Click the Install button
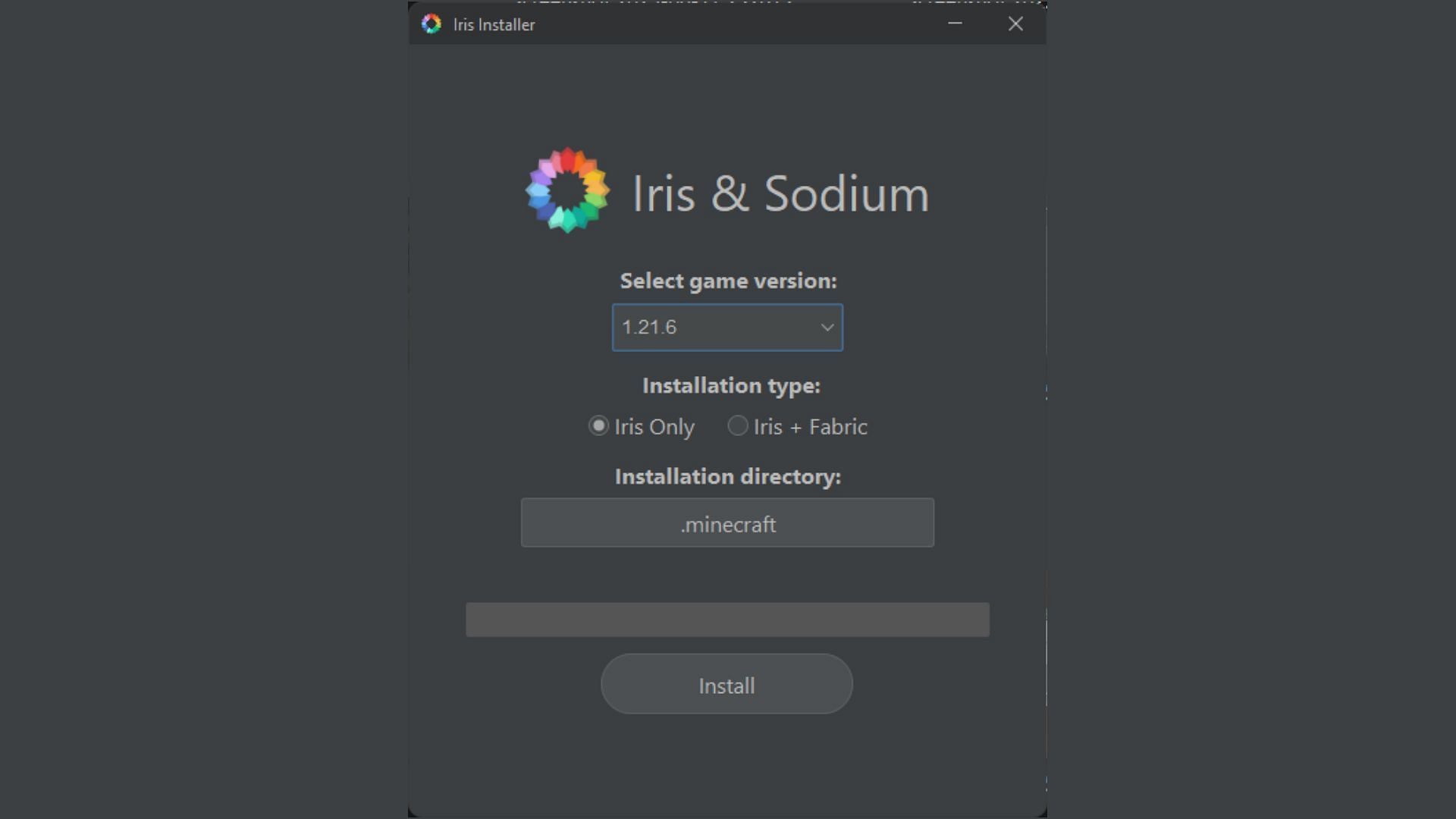1456x819 pixels. click(x=726, y=685)
